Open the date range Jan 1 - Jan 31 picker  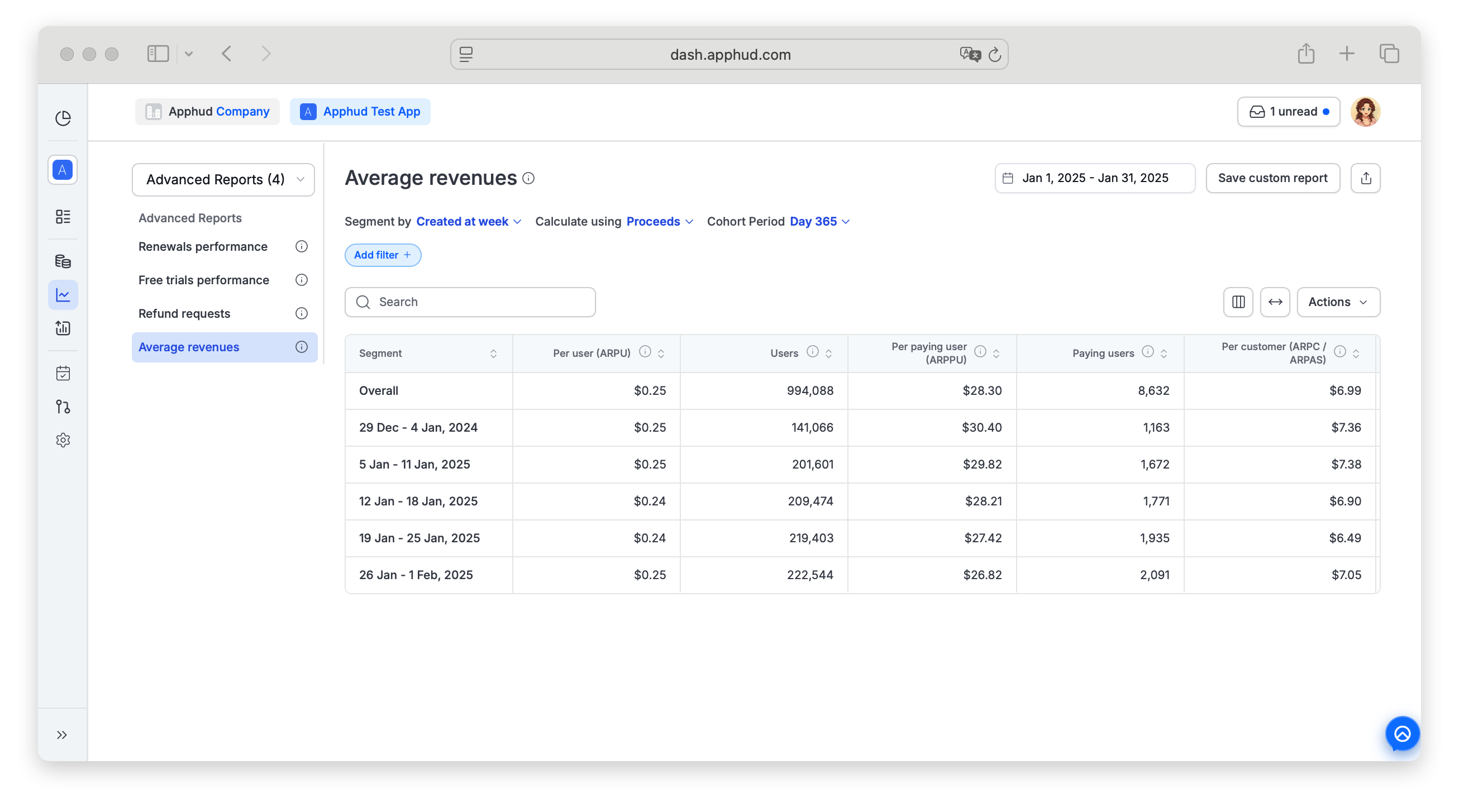tap(1094, 178)
